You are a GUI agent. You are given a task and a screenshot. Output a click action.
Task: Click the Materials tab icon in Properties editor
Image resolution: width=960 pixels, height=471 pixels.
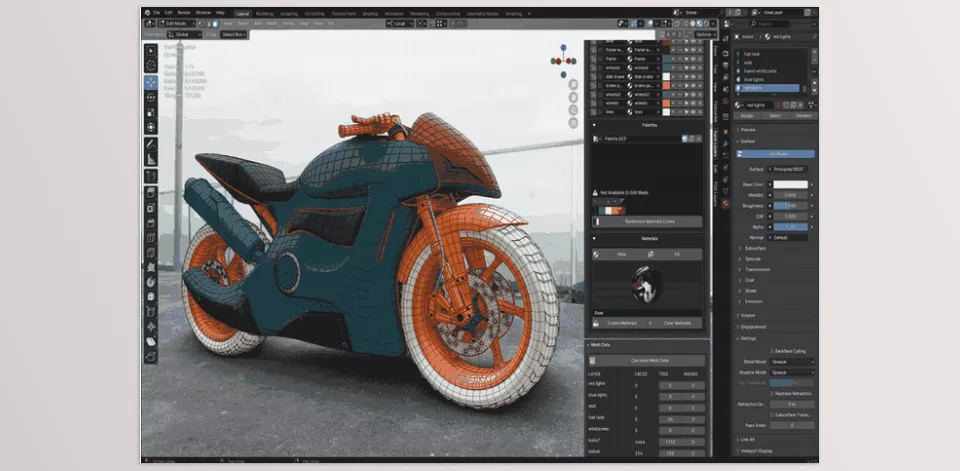(726, 203)
